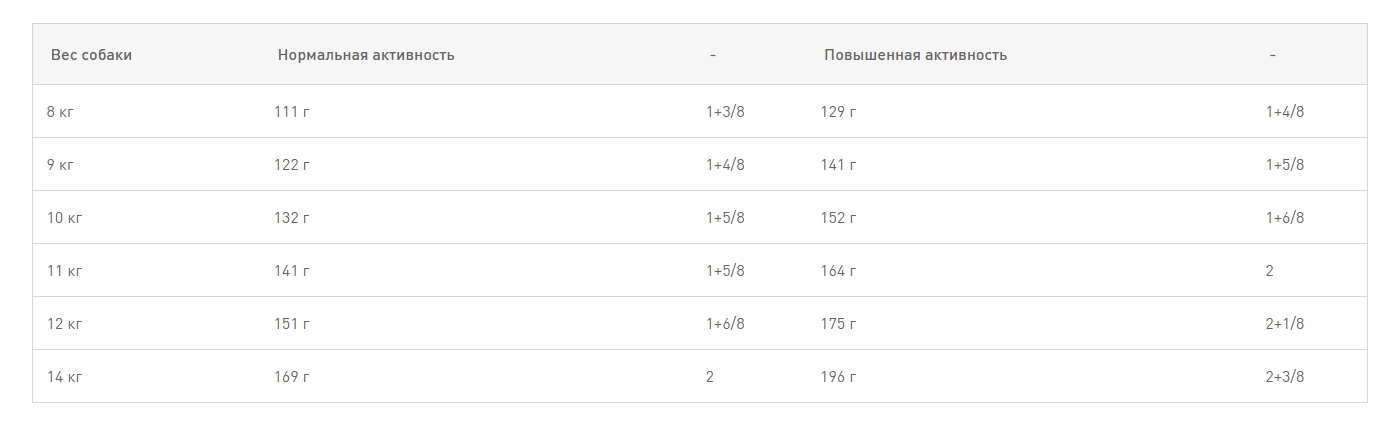Click the "14 кг" weight cell
This screenshot has width=1383, height=427.
65,376
